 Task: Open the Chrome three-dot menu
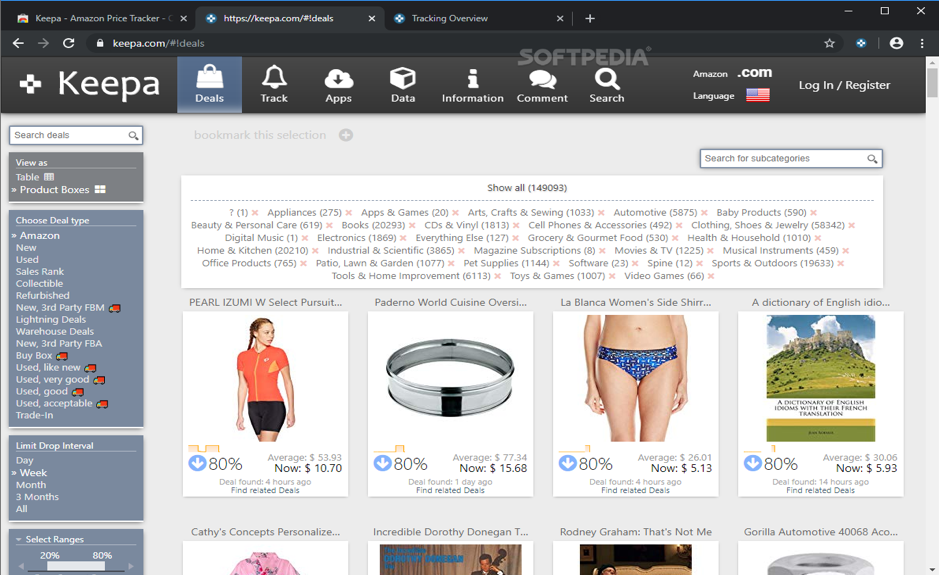pyautogui.click(x=922, y=43)
